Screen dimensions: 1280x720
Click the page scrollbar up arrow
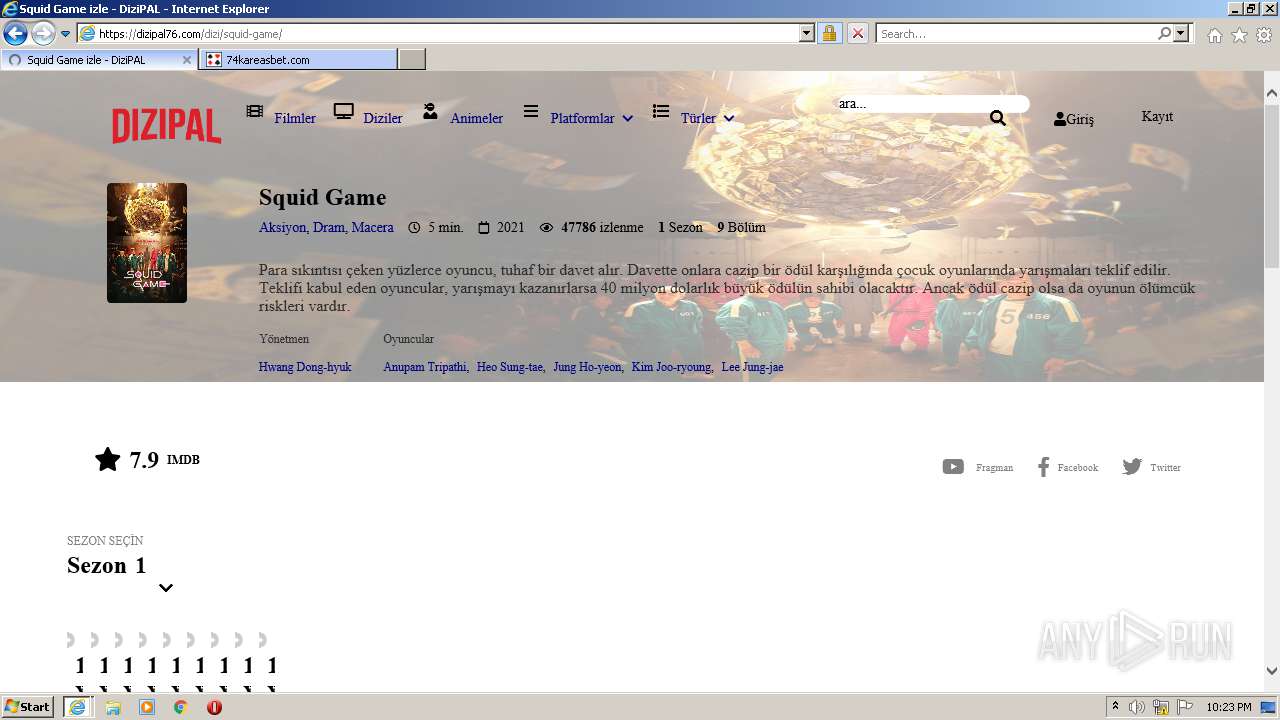(x=1272, y=93)
